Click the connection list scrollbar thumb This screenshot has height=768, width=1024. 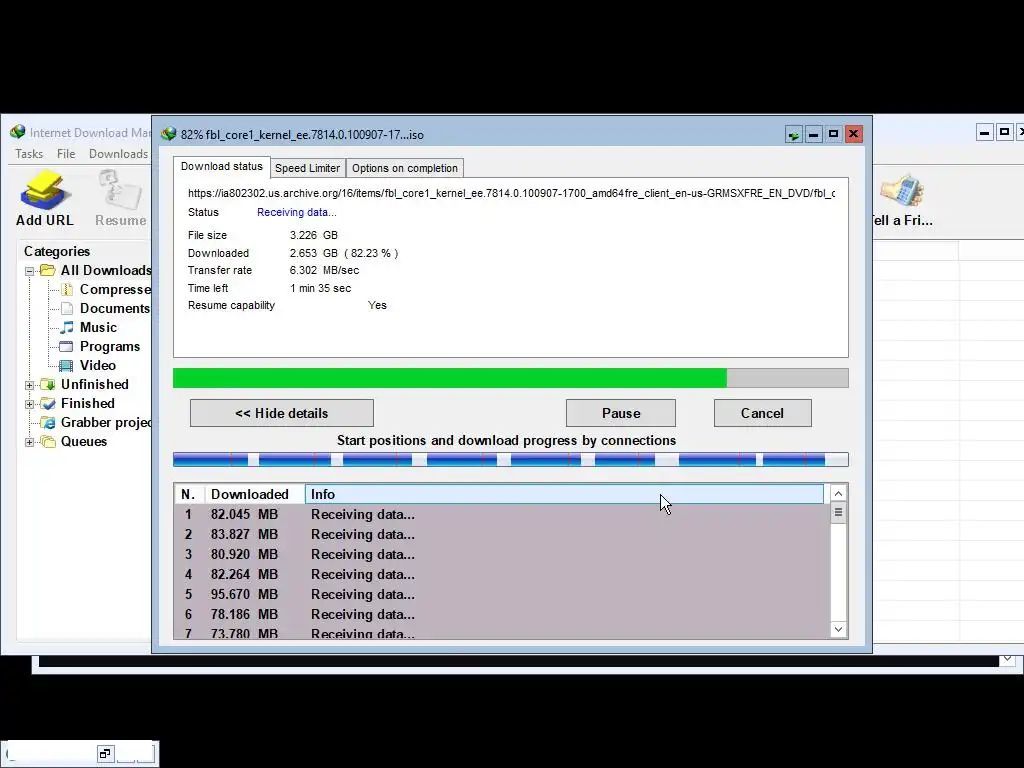pos(839,513)
